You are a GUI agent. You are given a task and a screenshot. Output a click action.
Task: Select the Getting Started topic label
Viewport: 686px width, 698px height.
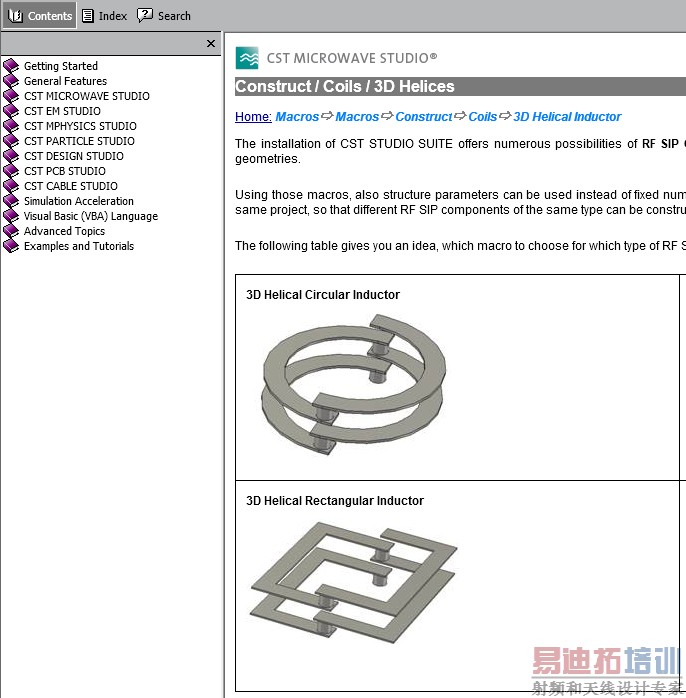tap(61, 66)
